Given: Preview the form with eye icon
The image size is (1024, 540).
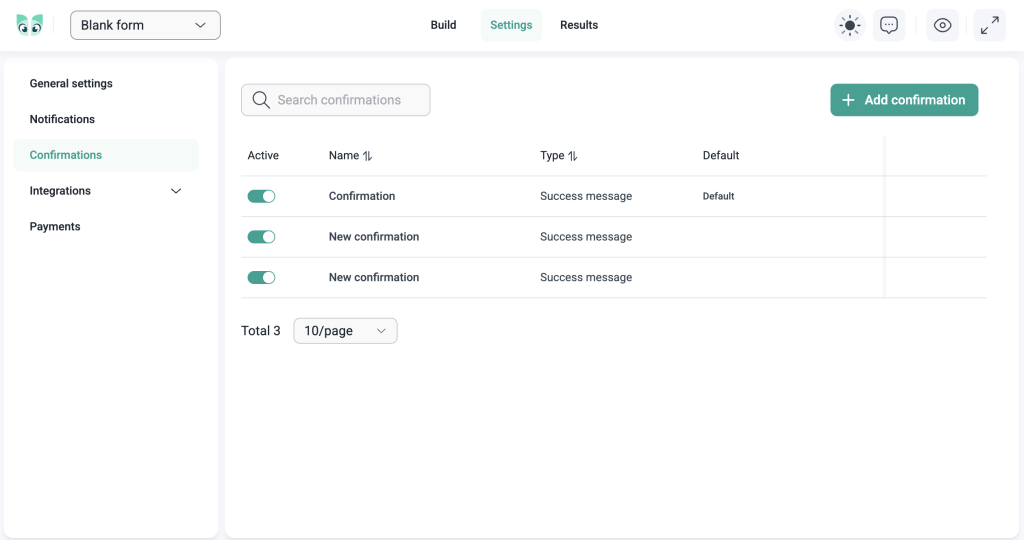Looking at the screenshot, I should point(942,25).
